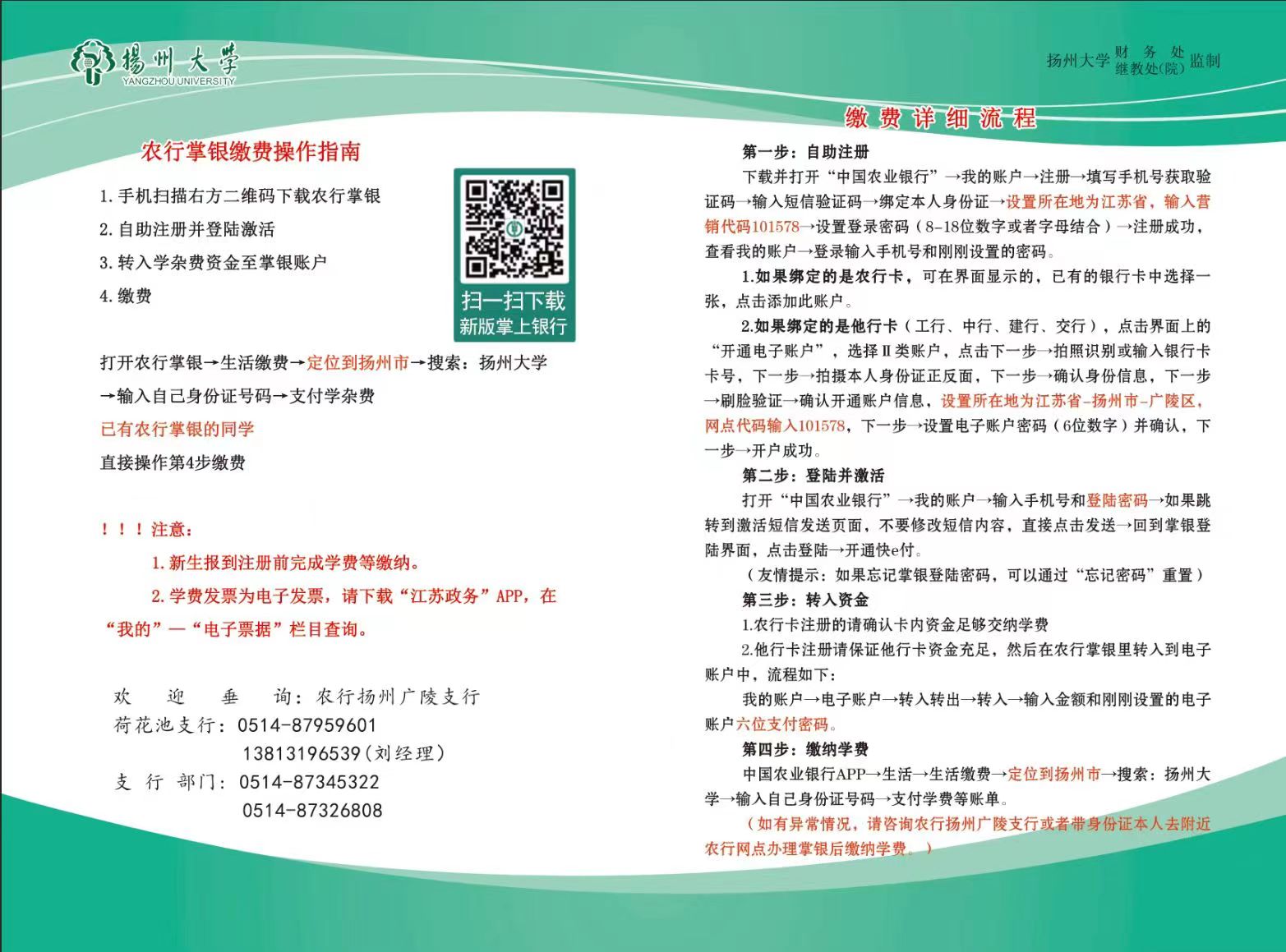Click the red 已有农行掌银的同学 line
This screenshot has width=1286, height=952.
click(x=177, y=429)
